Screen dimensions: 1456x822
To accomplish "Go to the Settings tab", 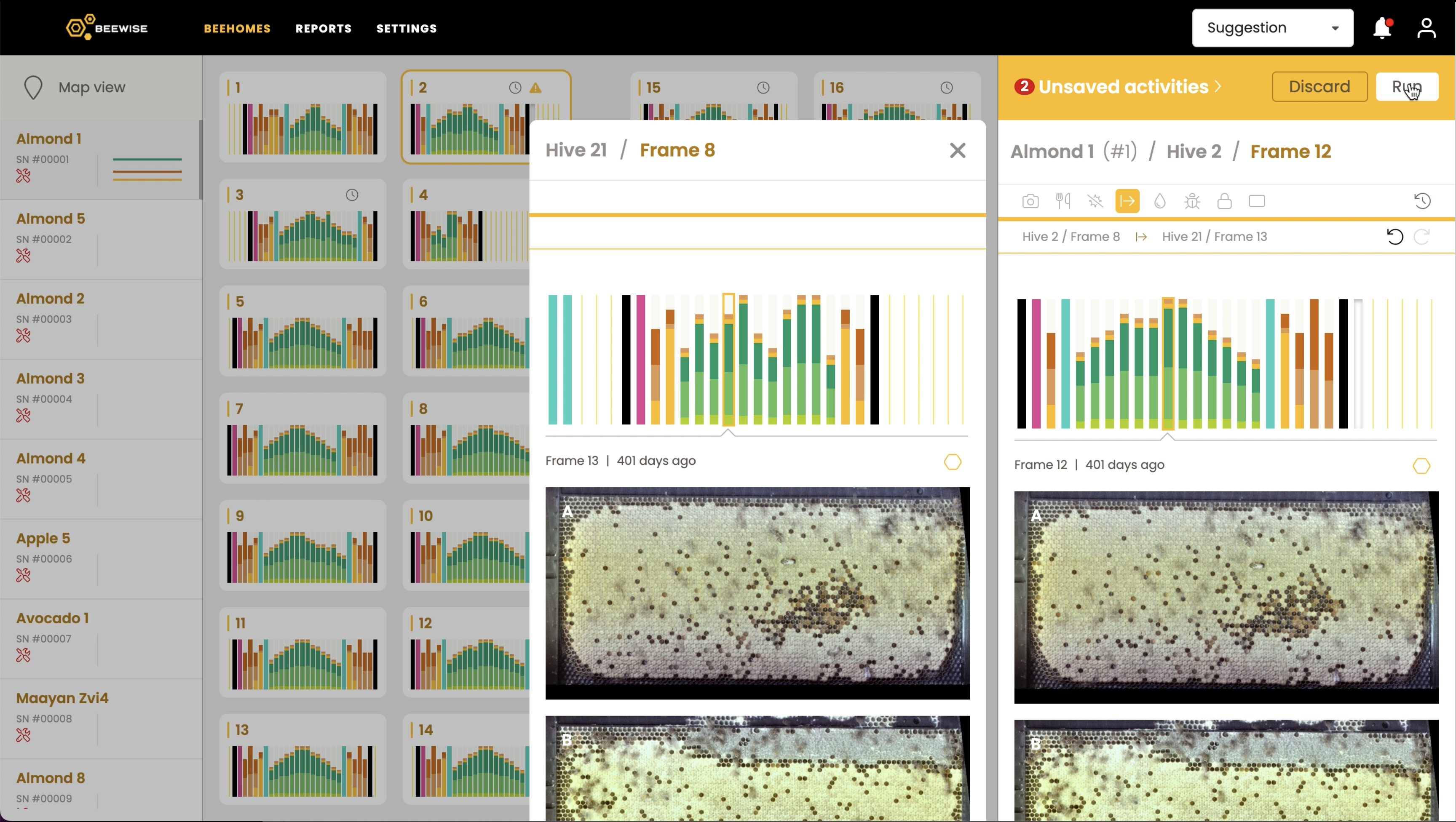I will tap(407, 28).
